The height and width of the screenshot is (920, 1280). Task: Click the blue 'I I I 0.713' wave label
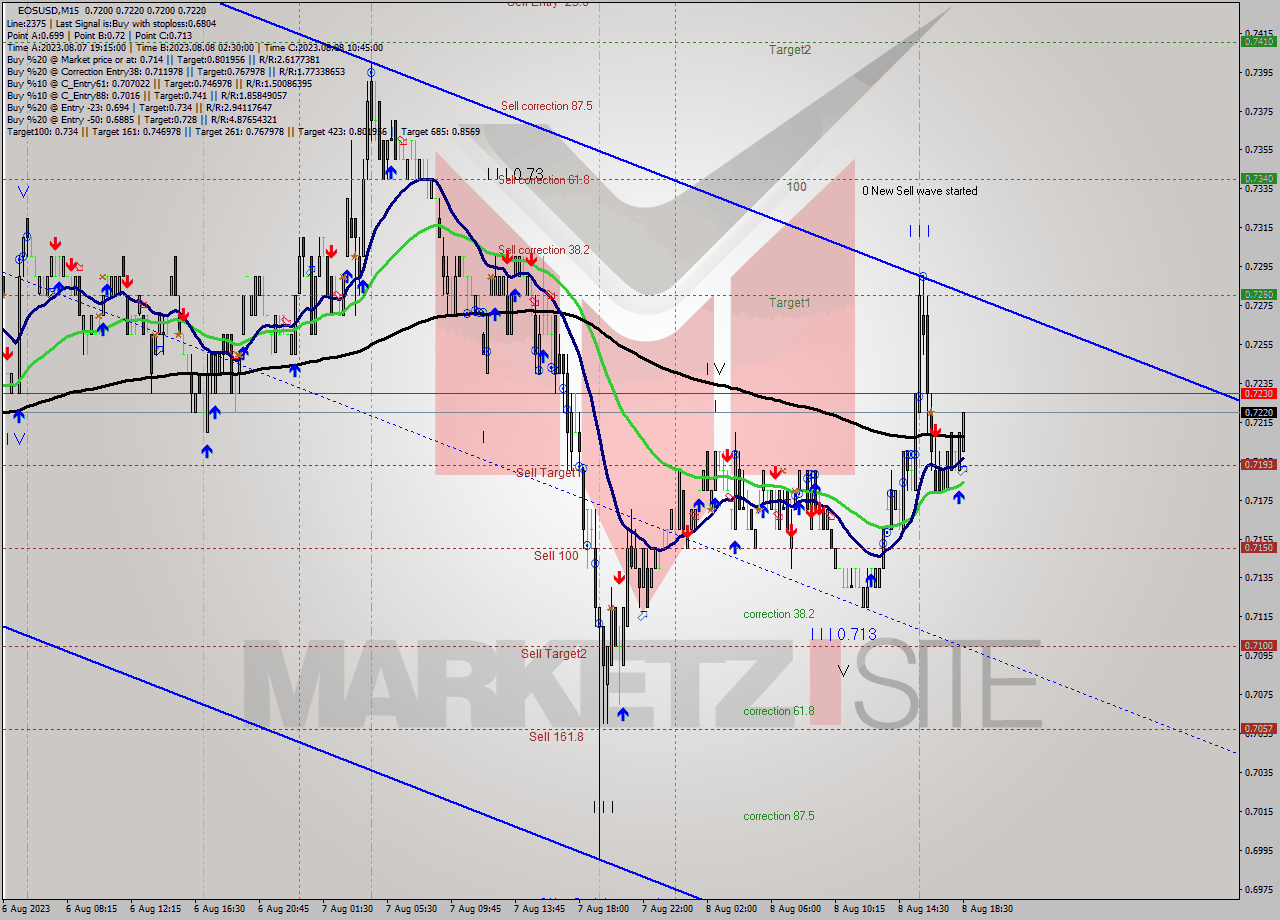click(843, 634)
